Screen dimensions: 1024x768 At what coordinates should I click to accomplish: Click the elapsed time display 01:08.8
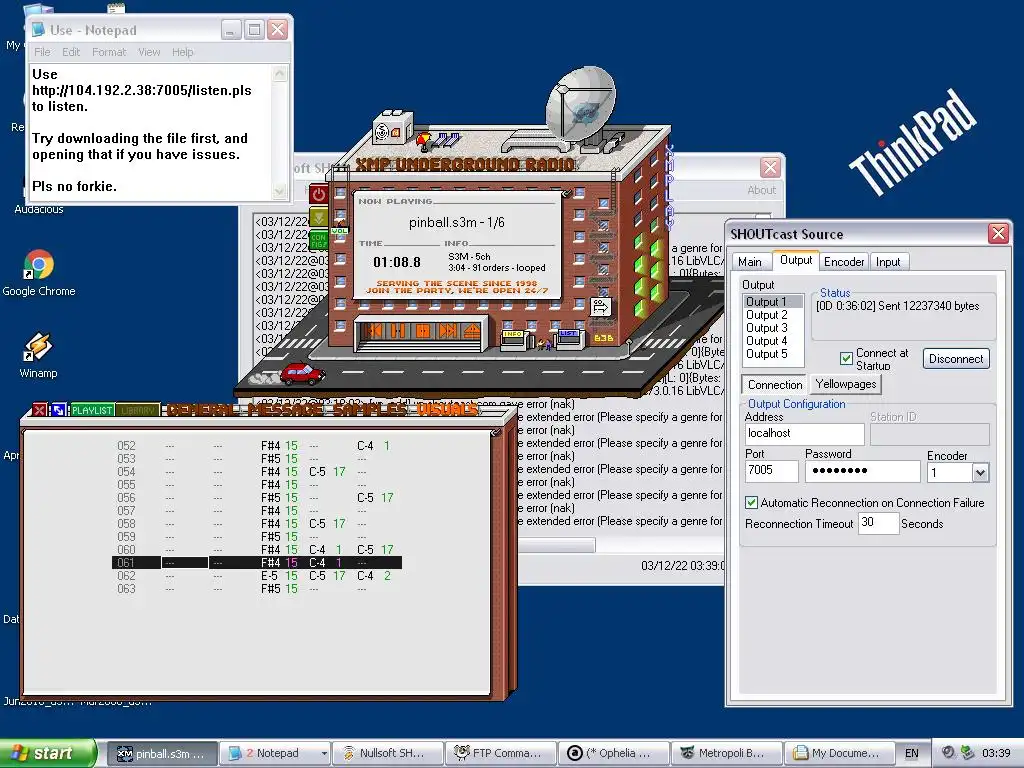click(397, 262)
